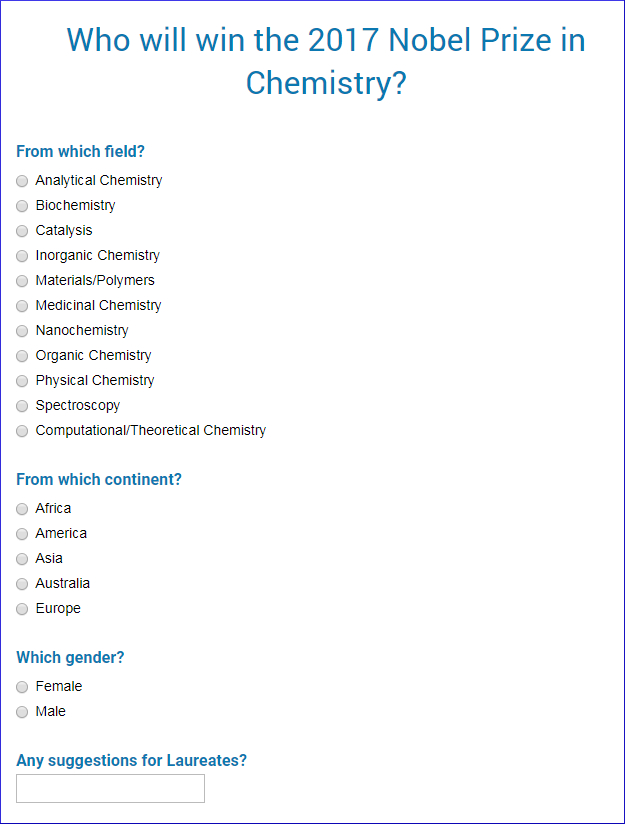The height and width of the screenshot is (824, 625).
Task: Select the Analytical Chemistry radio button
Action: [x=22, y=181]
